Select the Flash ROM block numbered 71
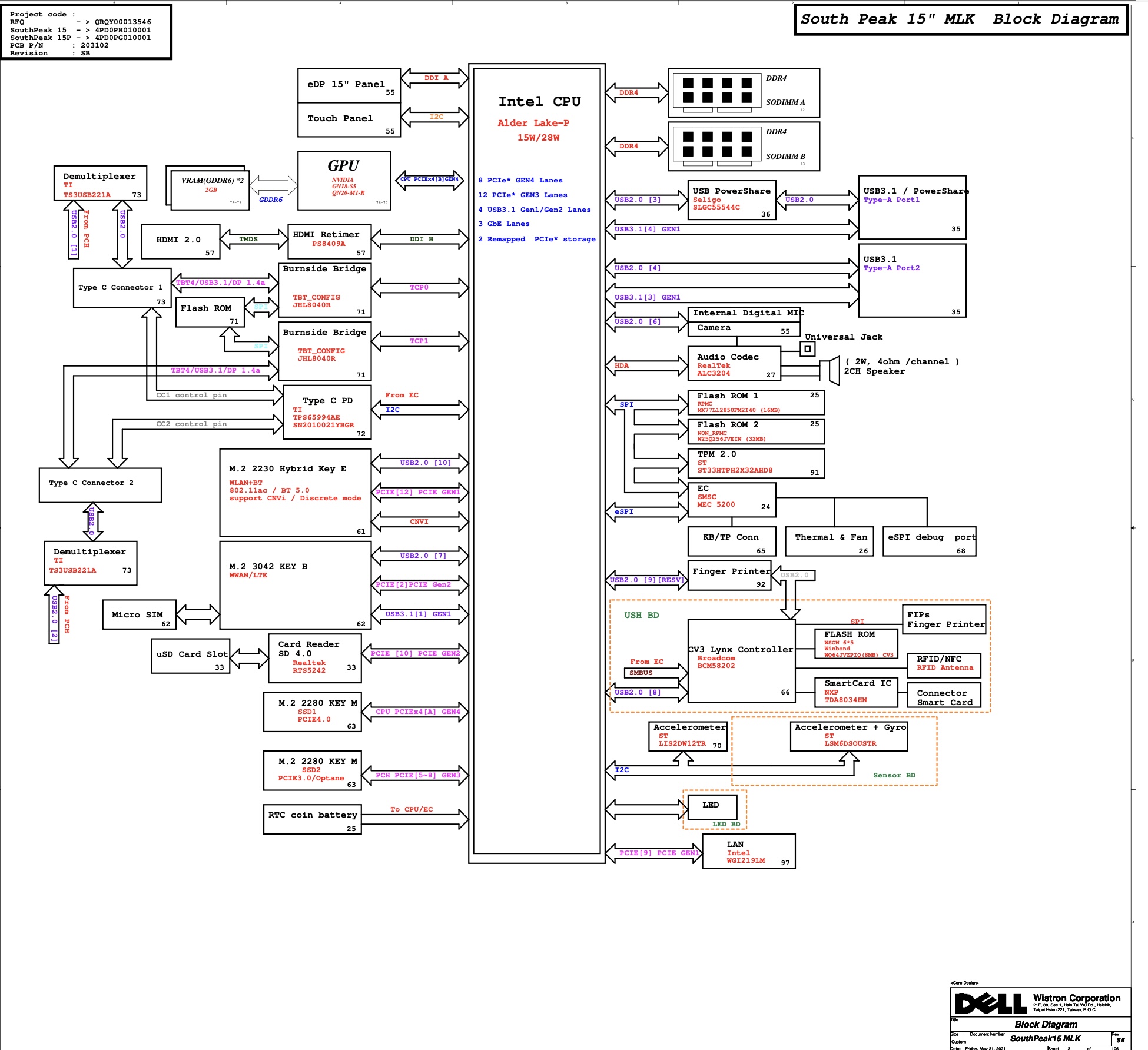The image size is (1148, 1050). point(210,312)
